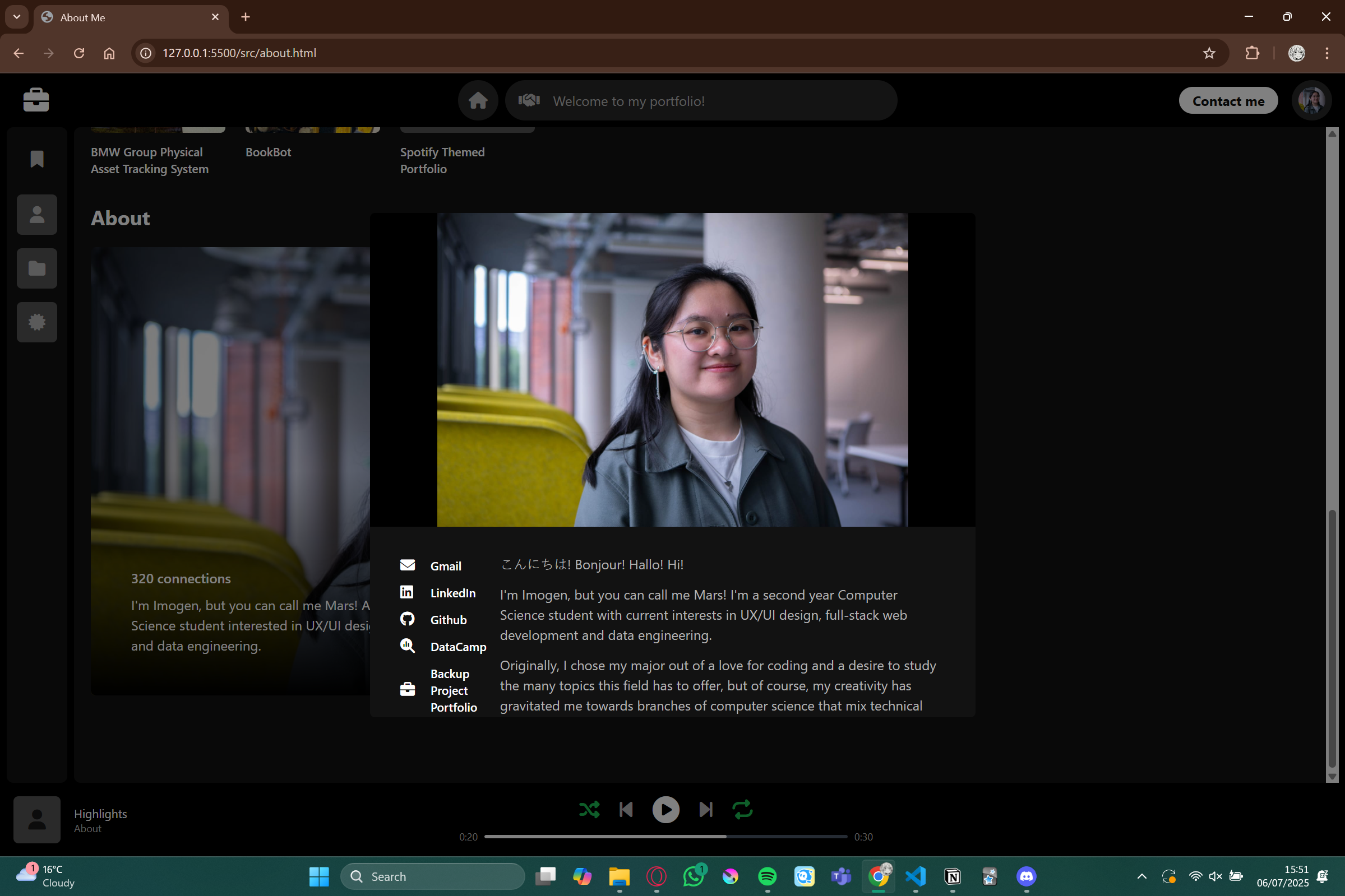Skip to the previous track
Image resolution: width=1345 pixels, height=896 pixels.
(x=626, y=809)
